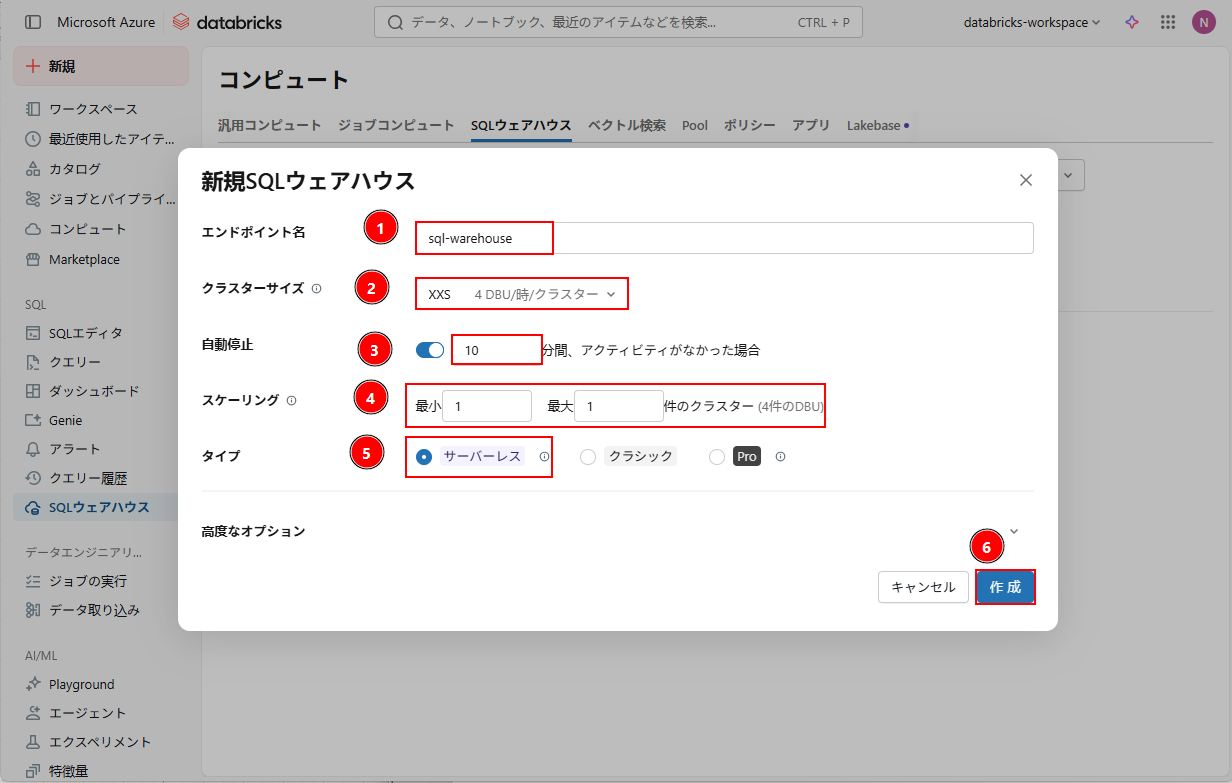Open the Databricks assistant sparkle icon
This screenshot has height=783, width=1232.
1132,22
